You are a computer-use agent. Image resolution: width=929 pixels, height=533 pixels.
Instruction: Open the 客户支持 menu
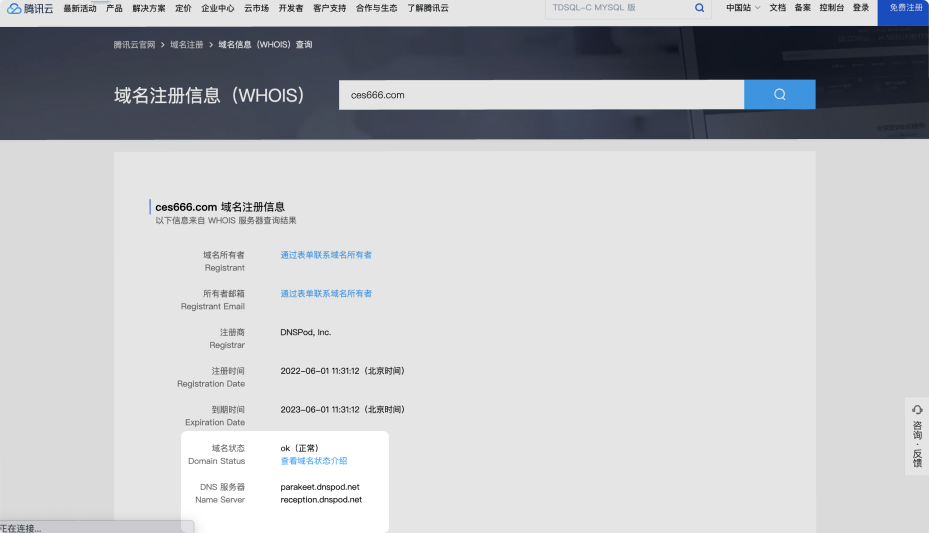pos(329,8)
